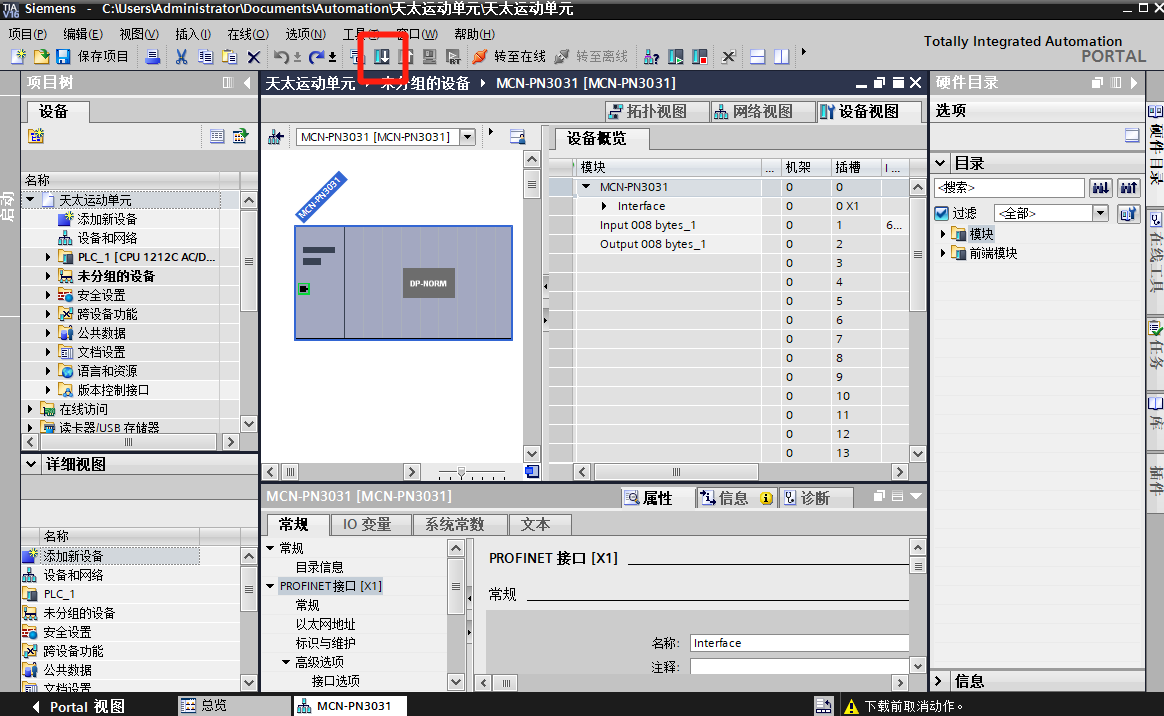The width and height of the screenshot is (1164, 716).
Task: Open the IO 变量 tab
Action: [x=370, y=525]
